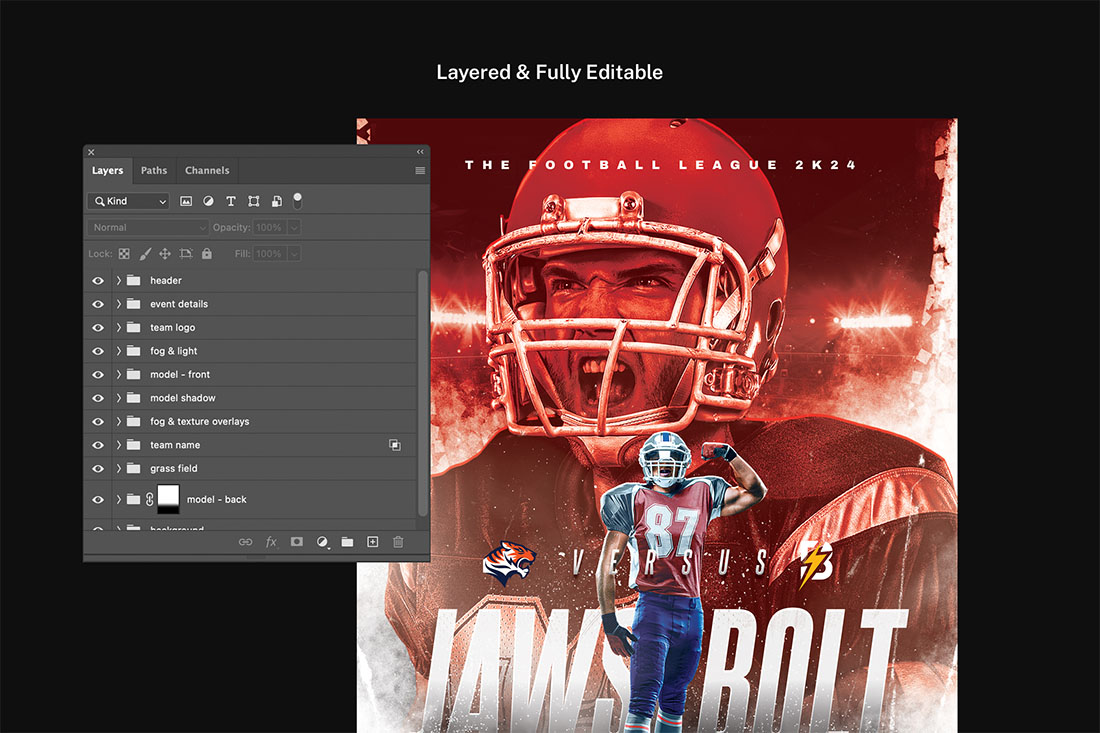Screen dimensions: 1100x733
Task: Select the pixel layer filter icon
Action: click(186, 201)
